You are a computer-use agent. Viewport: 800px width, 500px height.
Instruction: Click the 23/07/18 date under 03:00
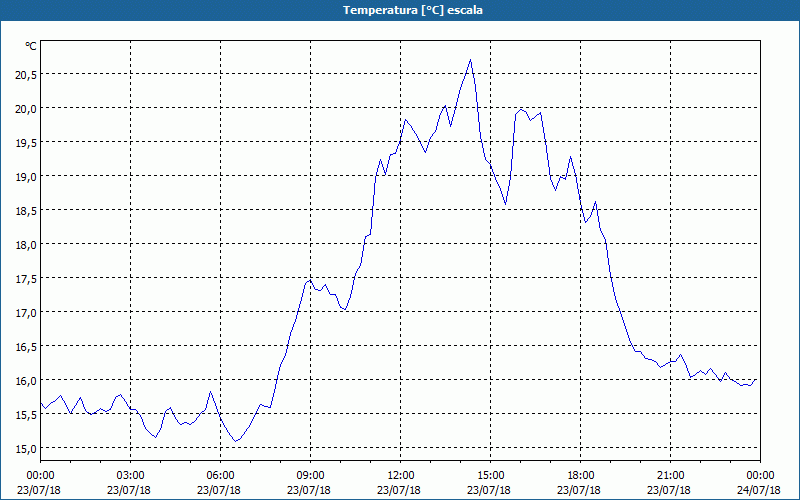[129, 490]
